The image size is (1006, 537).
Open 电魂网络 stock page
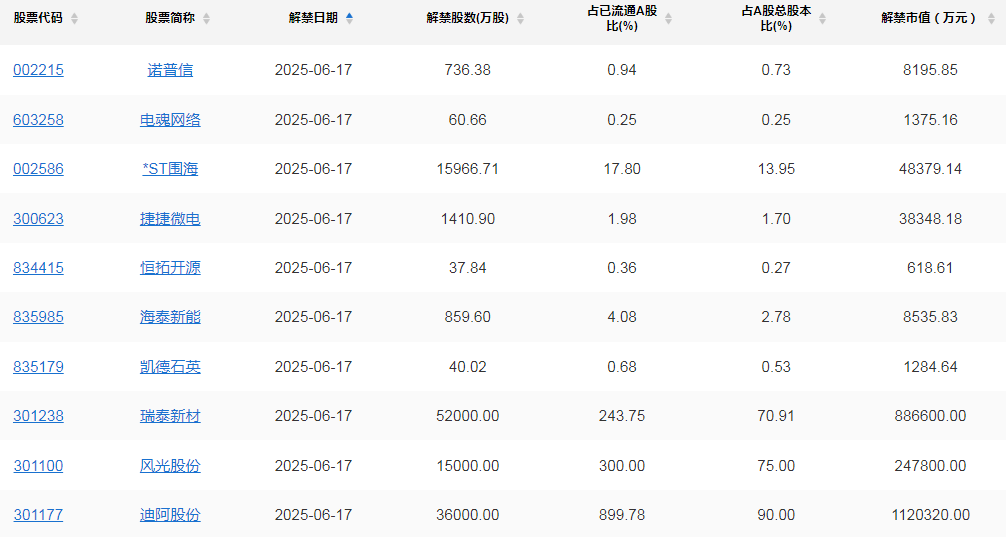[170, 120]
